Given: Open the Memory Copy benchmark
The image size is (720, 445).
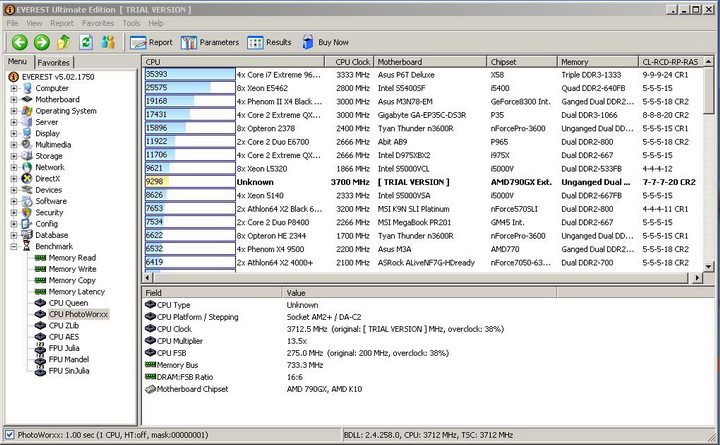Looking at the screenshot, I should tap(72, 280).
